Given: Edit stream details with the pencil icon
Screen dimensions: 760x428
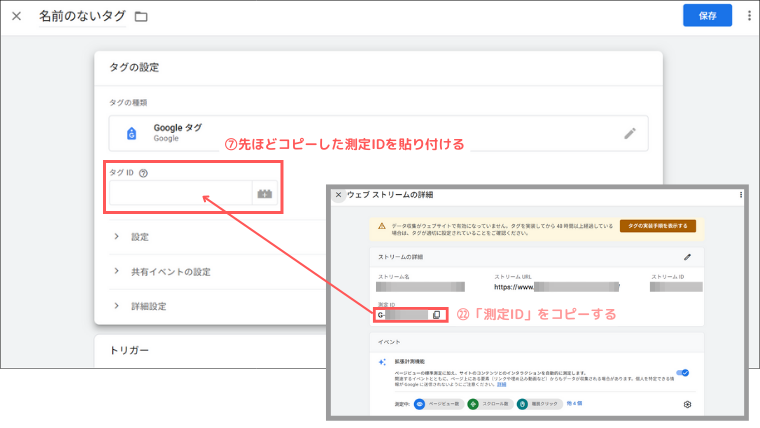Looking at the screenshot, I should (x=687, y=257).
